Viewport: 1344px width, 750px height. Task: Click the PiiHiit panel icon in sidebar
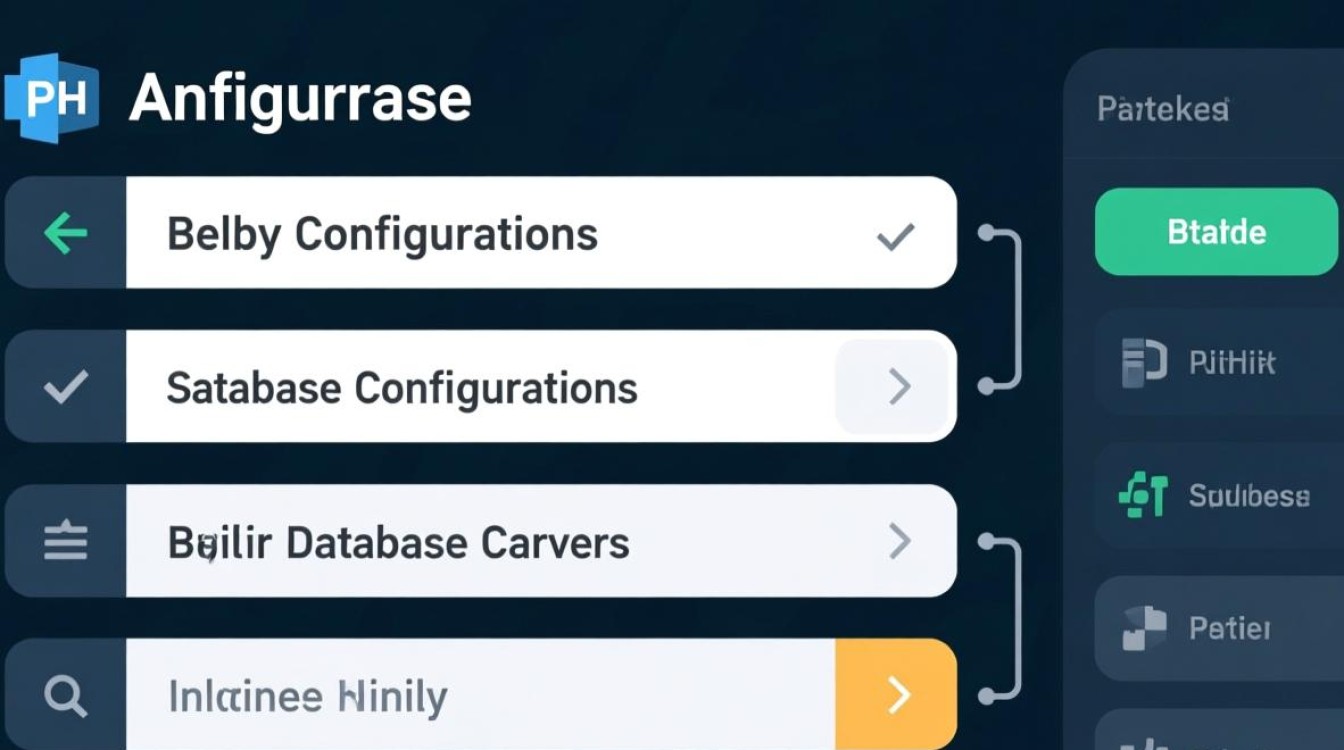[x=1144, y=361]
